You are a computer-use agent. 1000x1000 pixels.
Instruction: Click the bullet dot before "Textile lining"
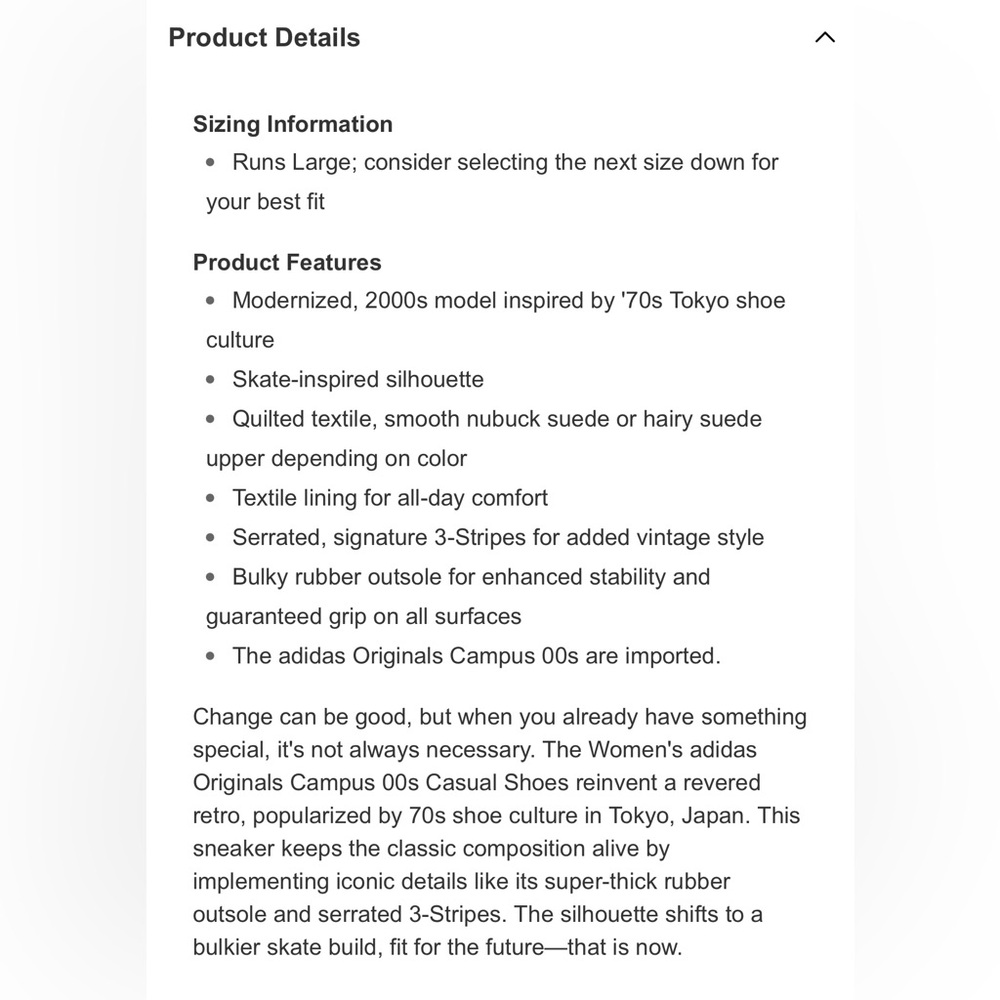pyautogui.click(x=211, y=498)
